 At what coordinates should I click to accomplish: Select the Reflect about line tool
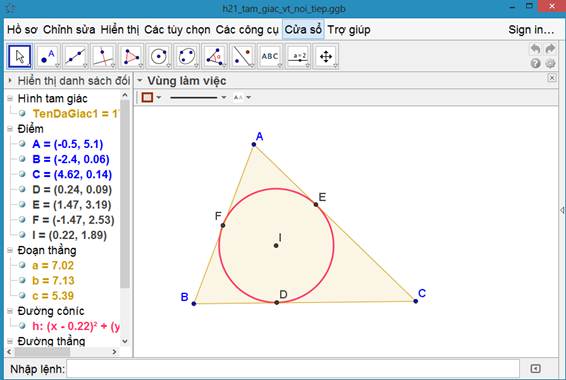242,56
